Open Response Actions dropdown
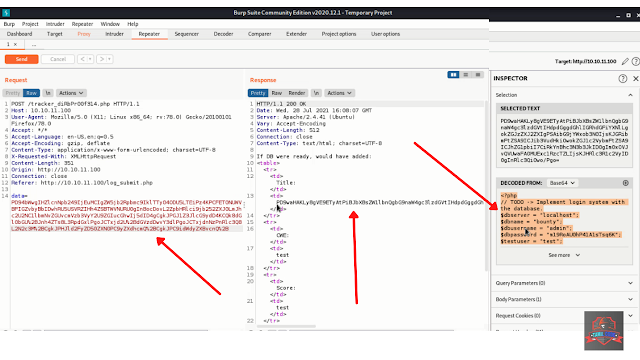Screen dimensions: 640x360 coord(339,93)
